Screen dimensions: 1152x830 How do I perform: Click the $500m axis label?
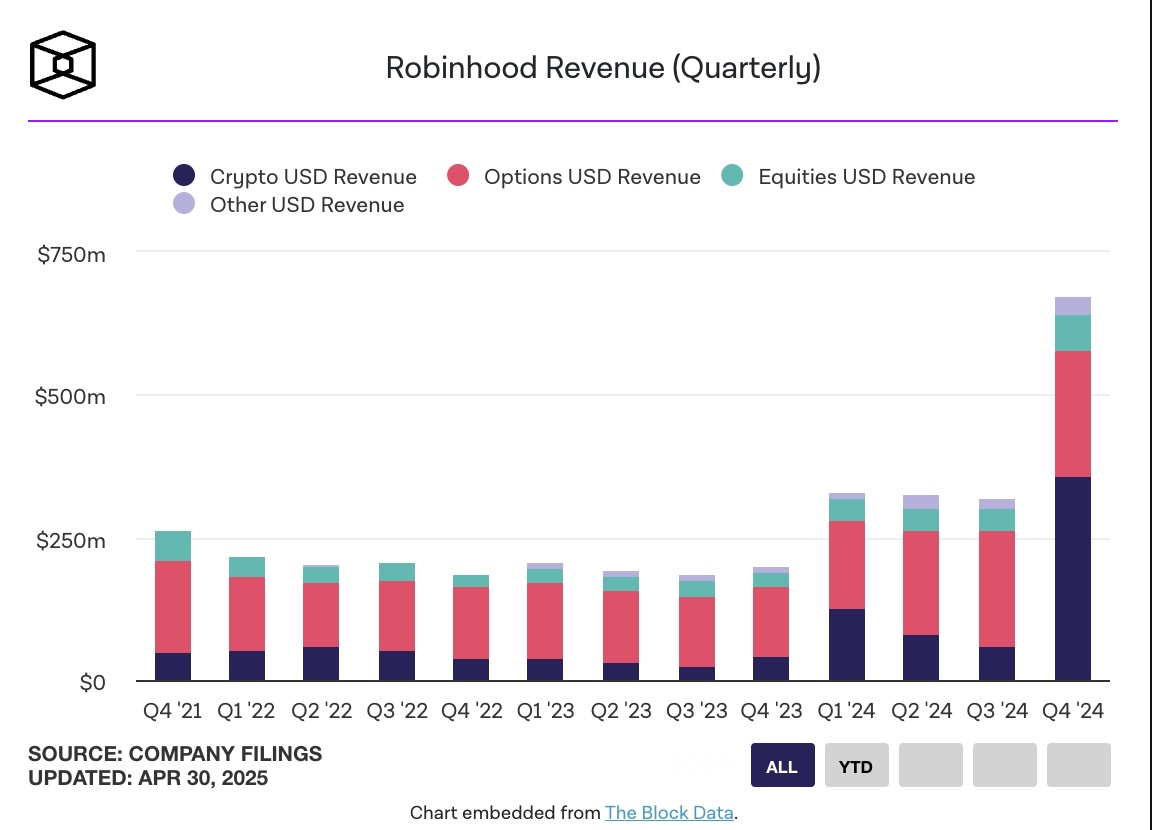pyautogui.click(x=71, y=397)
